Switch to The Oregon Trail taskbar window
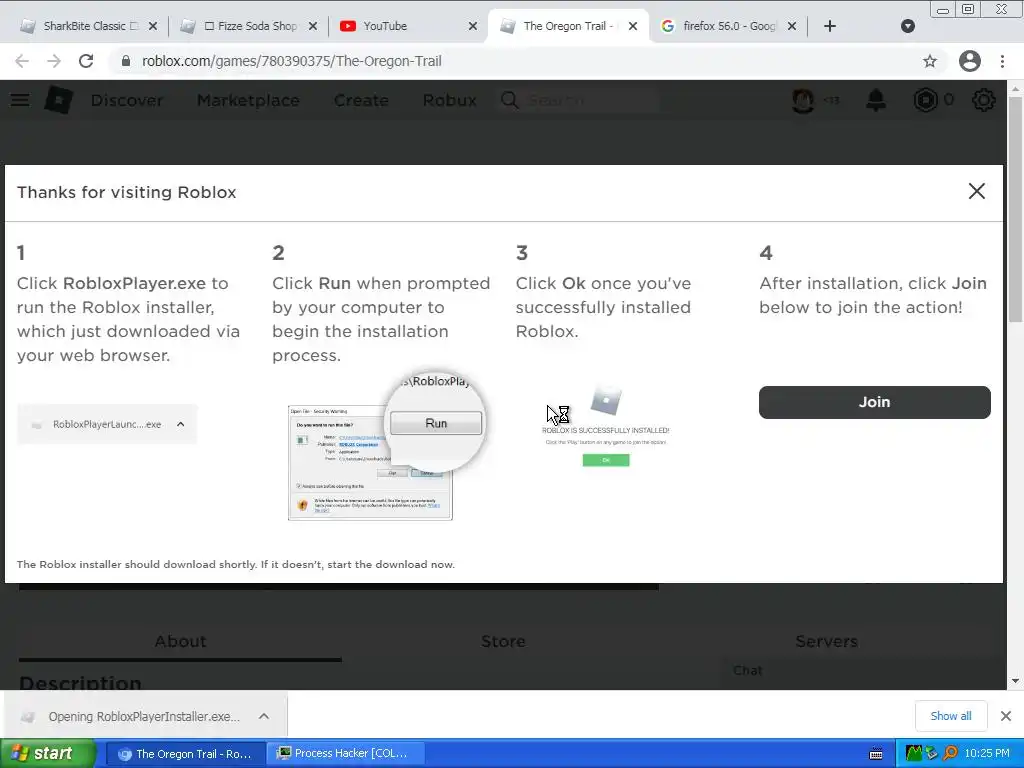Image resolution: width=1024 pixels, height=768 pixels. pos(185,754)
